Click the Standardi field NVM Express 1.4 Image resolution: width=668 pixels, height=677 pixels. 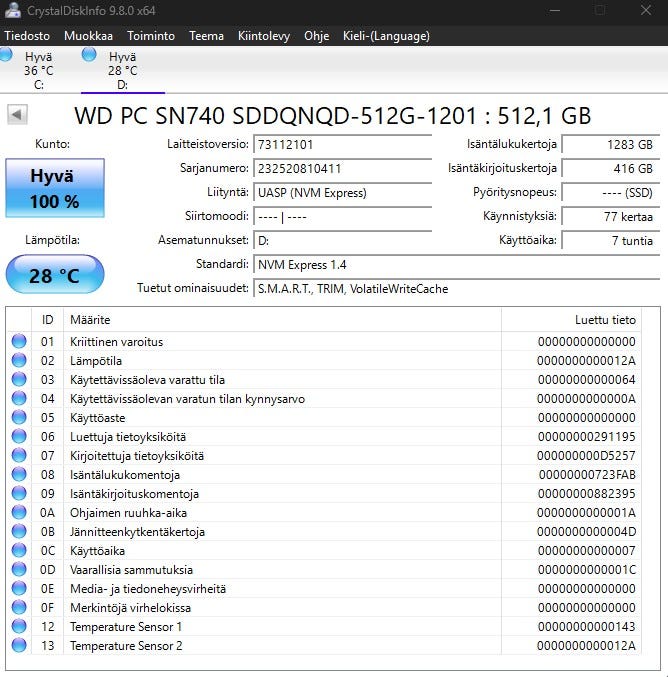click(457, 265)
